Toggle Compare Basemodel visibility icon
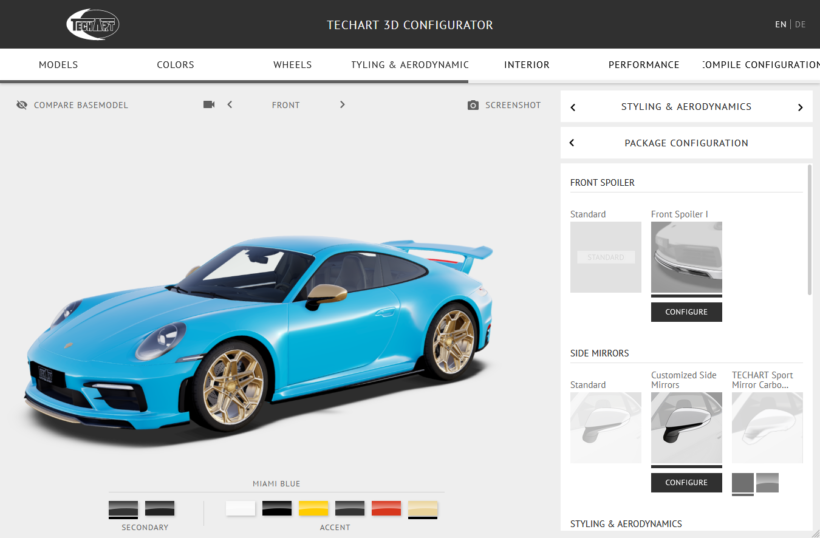Viewport: 820px width, 538px height. pos(22,105)
